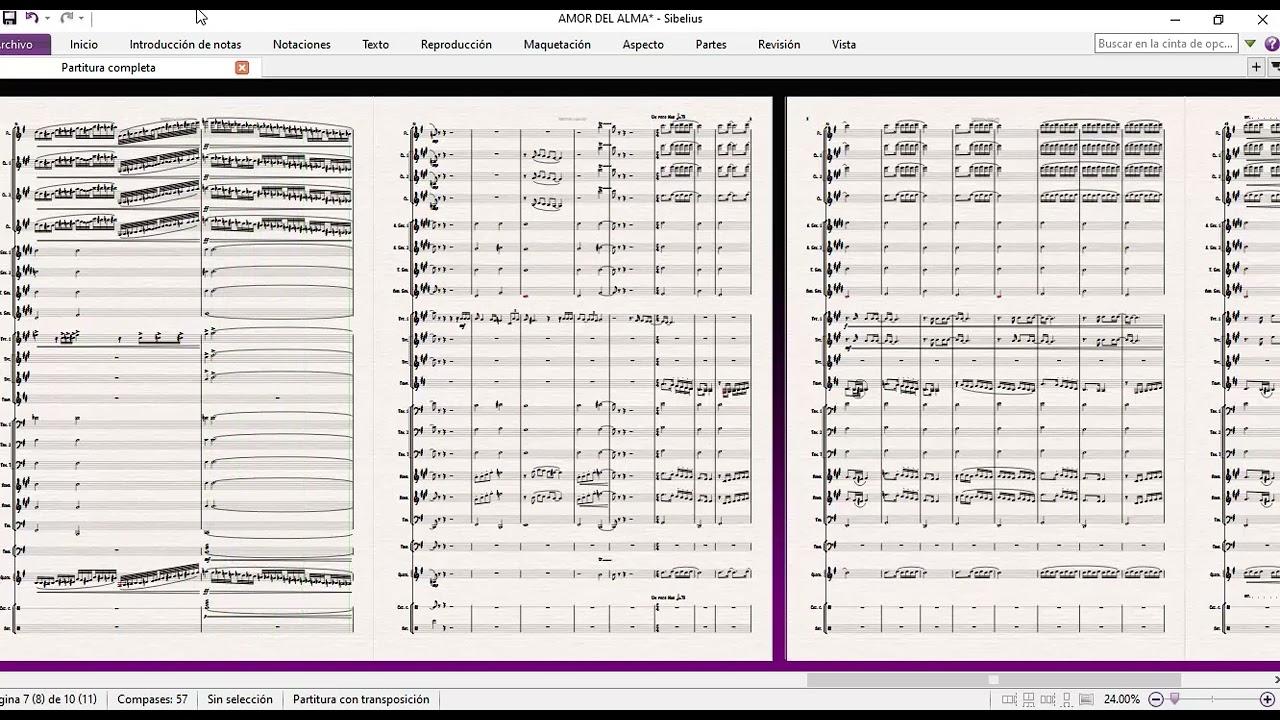Open the Reproducción ribbon tab
This screenshot has width=1280, height=720.
[x=456, y=44]
